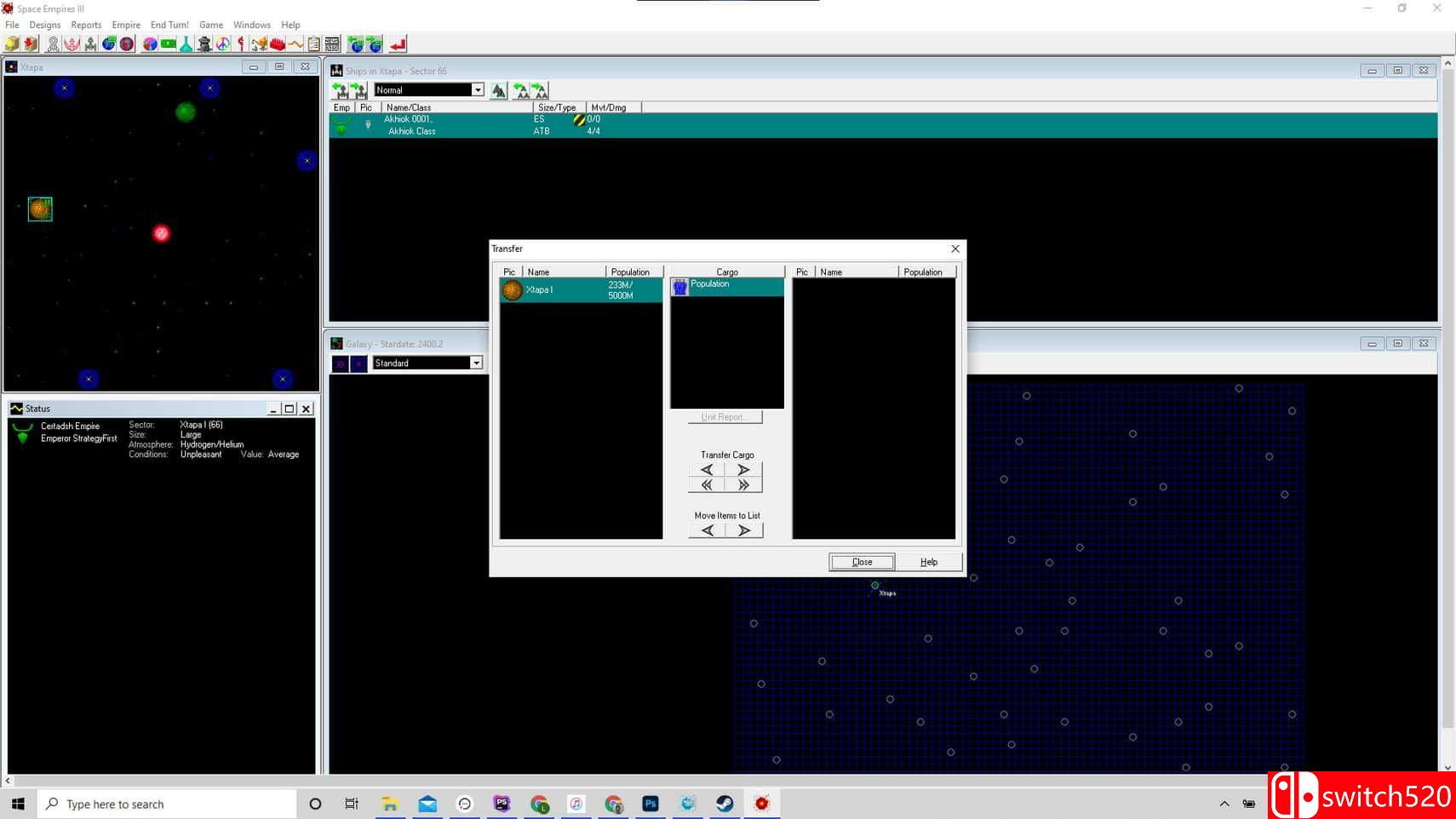Open Steam from the Windows taskbar

tap(725, 804)
